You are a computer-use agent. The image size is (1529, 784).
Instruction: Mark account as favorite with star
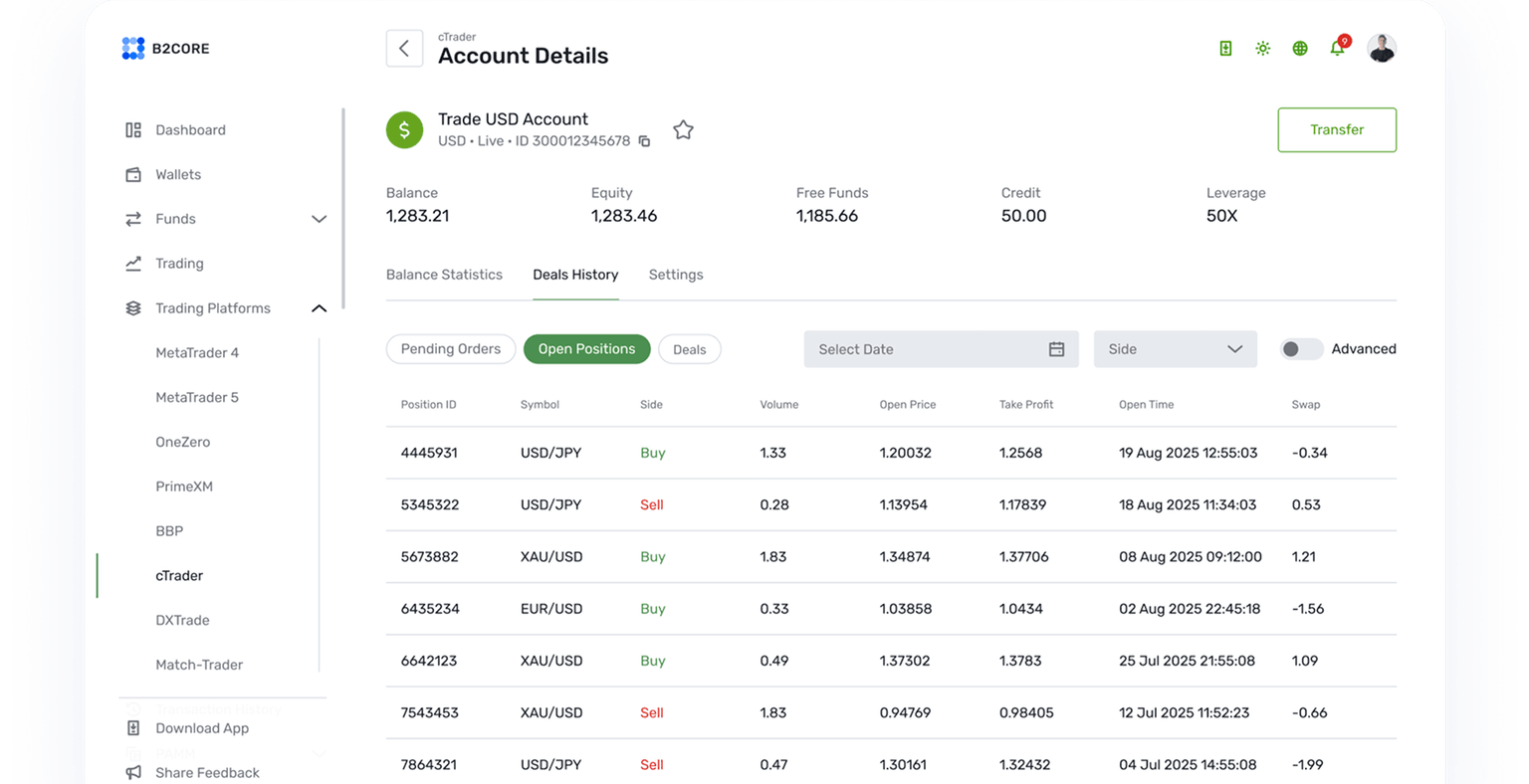[x=683, y=129]
